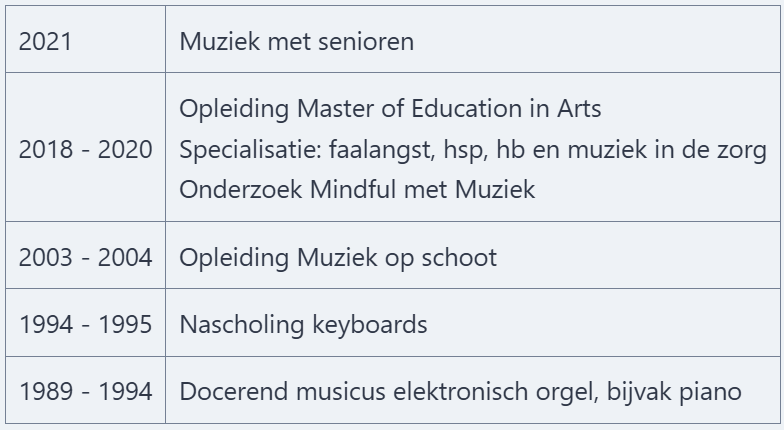Image resolution: width=784 pixels, height=430 pixels.
Task: Click the 1994 - 1995 date range
Action: (x=85, y=324)
